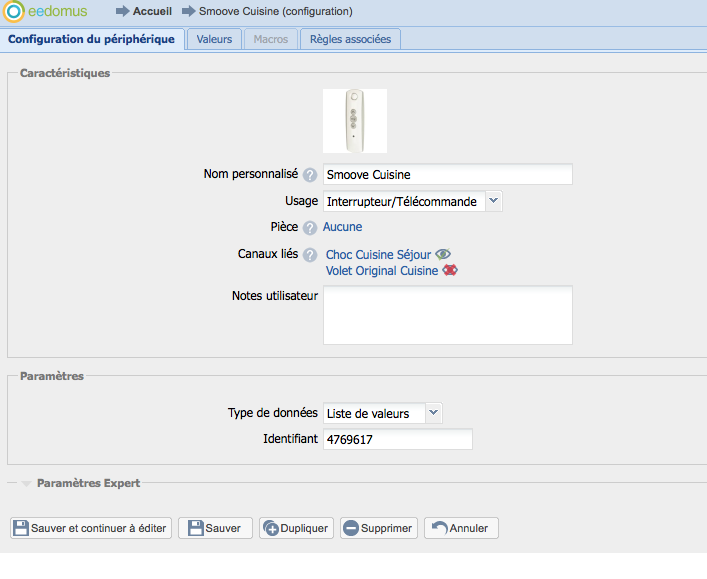Open the Choc Cuisine Séjour link
Image resolution: width=707 pixels, height=579 pixels.
point(378,255)
